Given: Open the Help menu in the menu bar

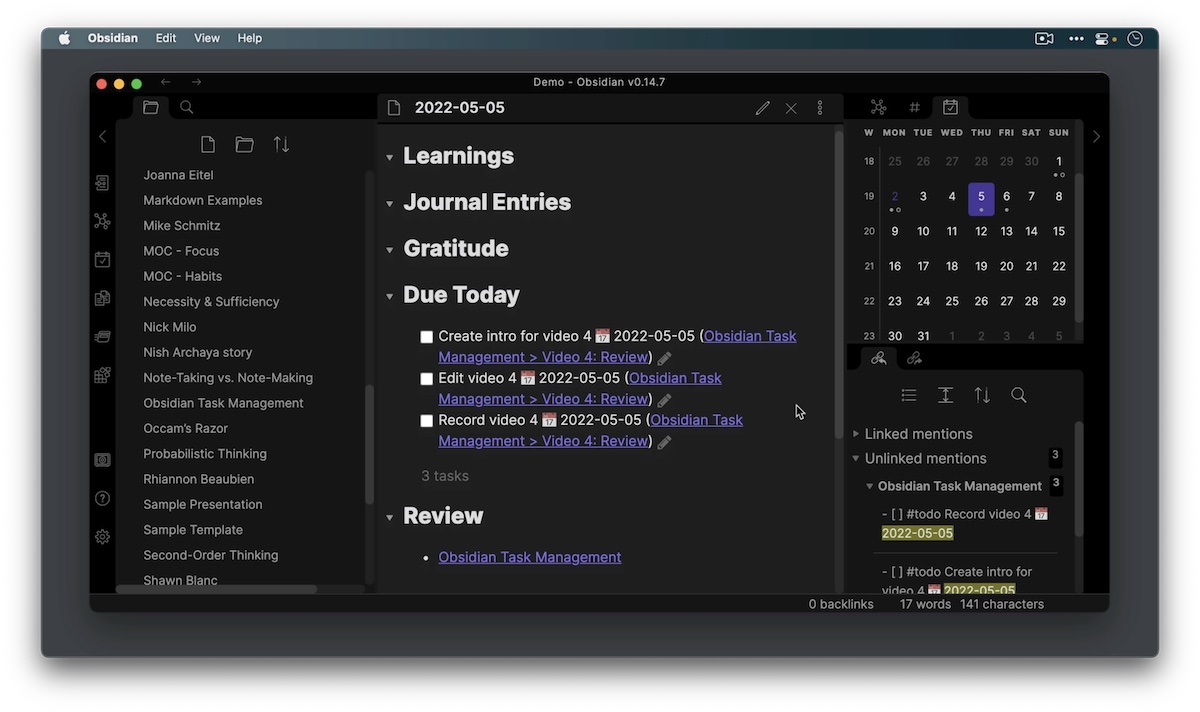Looking at the screenshot, I should [x=250, y=38].
